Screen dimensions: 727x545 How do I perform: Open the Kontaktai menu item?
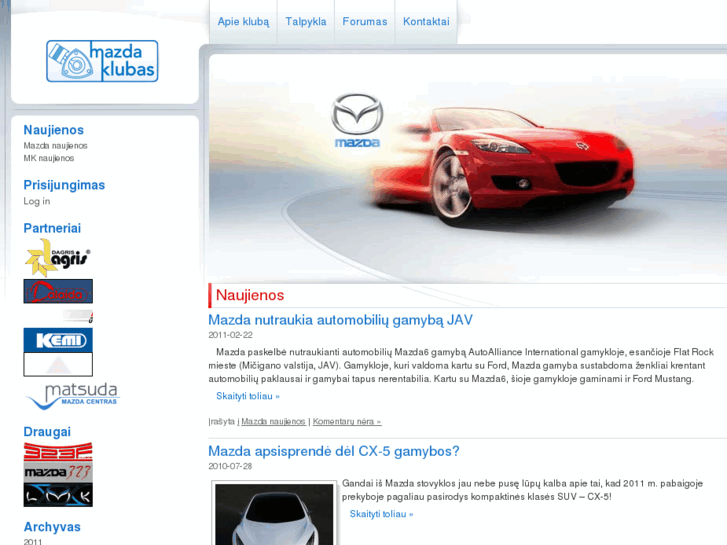(426, 22)
